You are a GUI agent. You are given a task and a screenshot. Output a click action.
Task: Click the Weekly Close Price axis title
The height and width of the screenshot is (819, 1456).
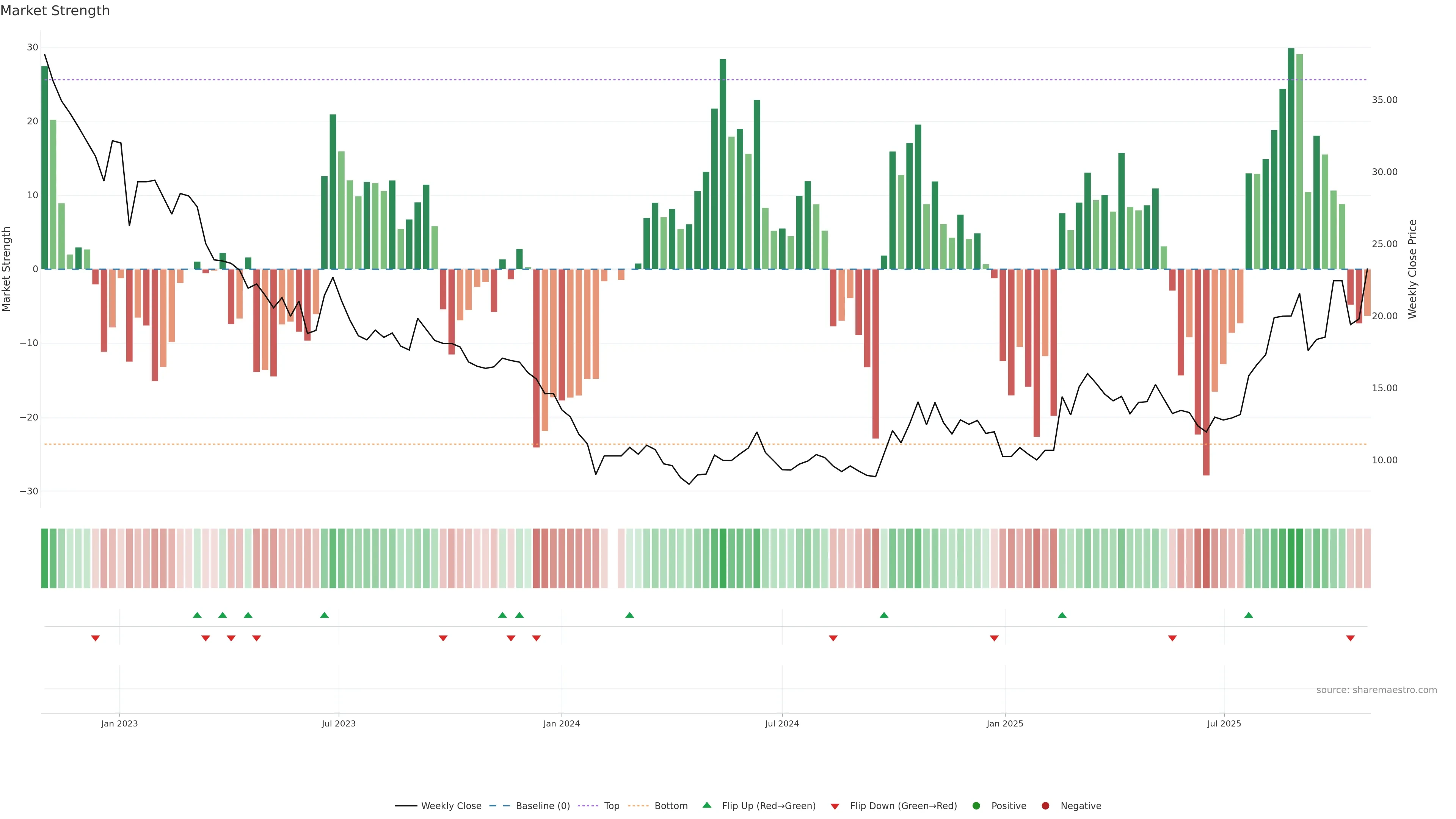point(1412,269)
